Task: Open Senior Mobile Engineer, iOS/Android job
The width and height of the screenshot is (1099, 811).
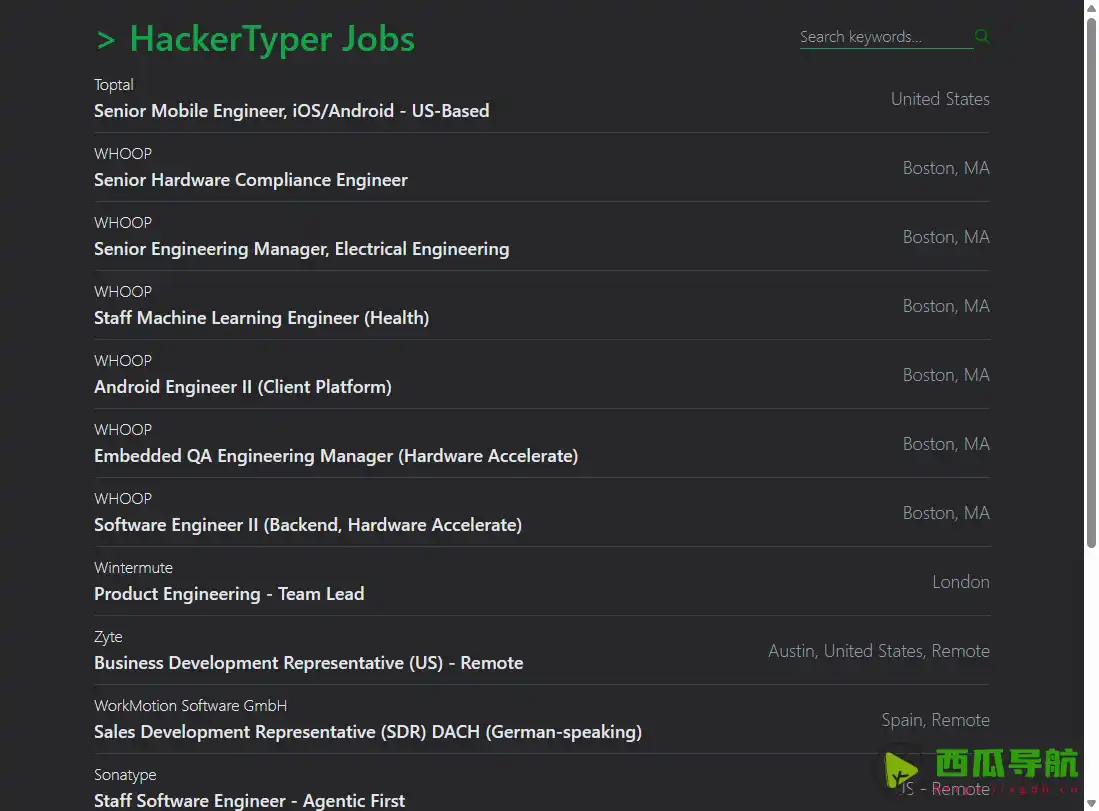Action: pyautogui.click(x=292, y=111)
